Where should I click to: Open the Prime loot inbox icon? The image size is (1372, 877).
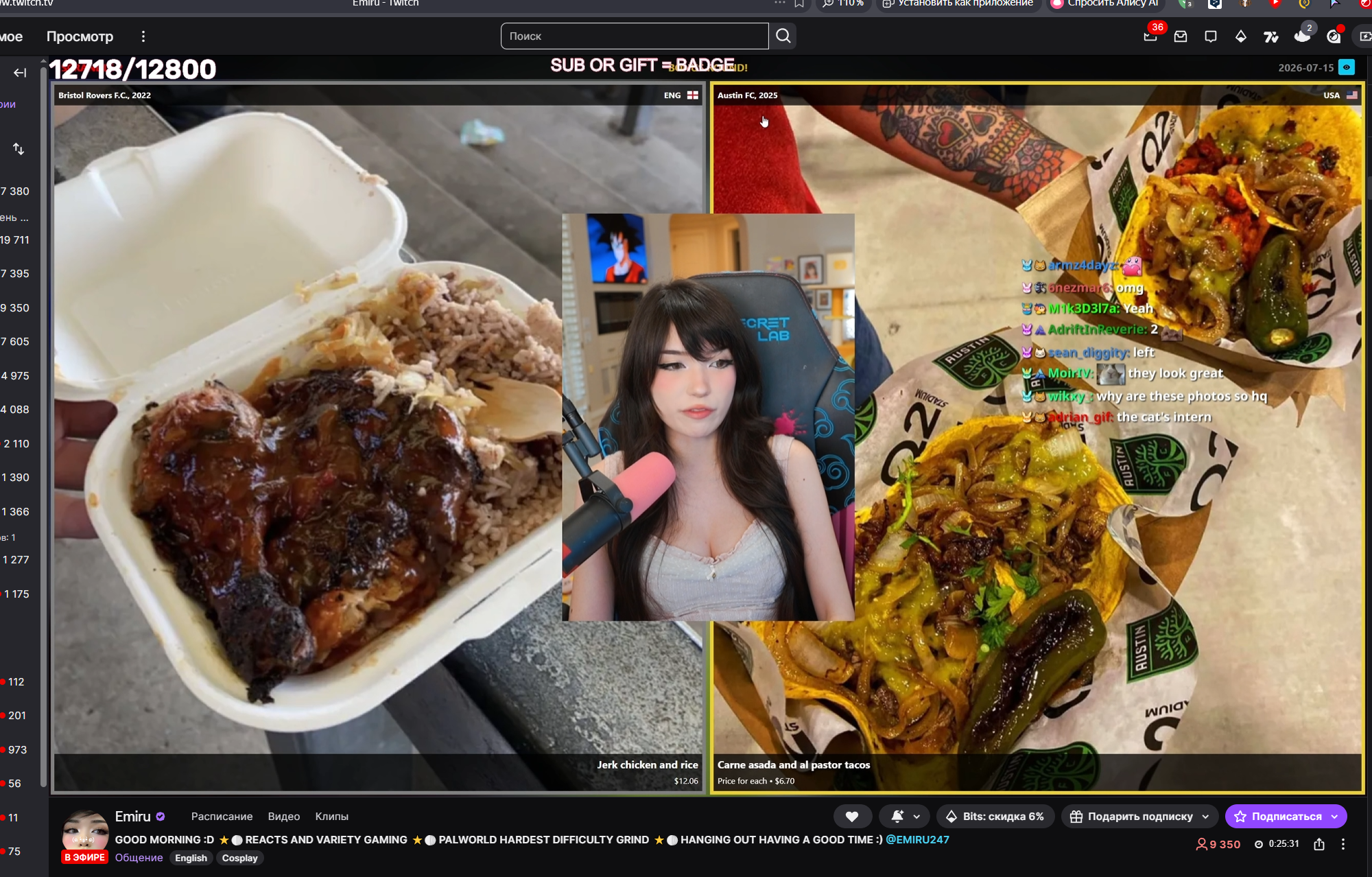(x=1181, y=36)
